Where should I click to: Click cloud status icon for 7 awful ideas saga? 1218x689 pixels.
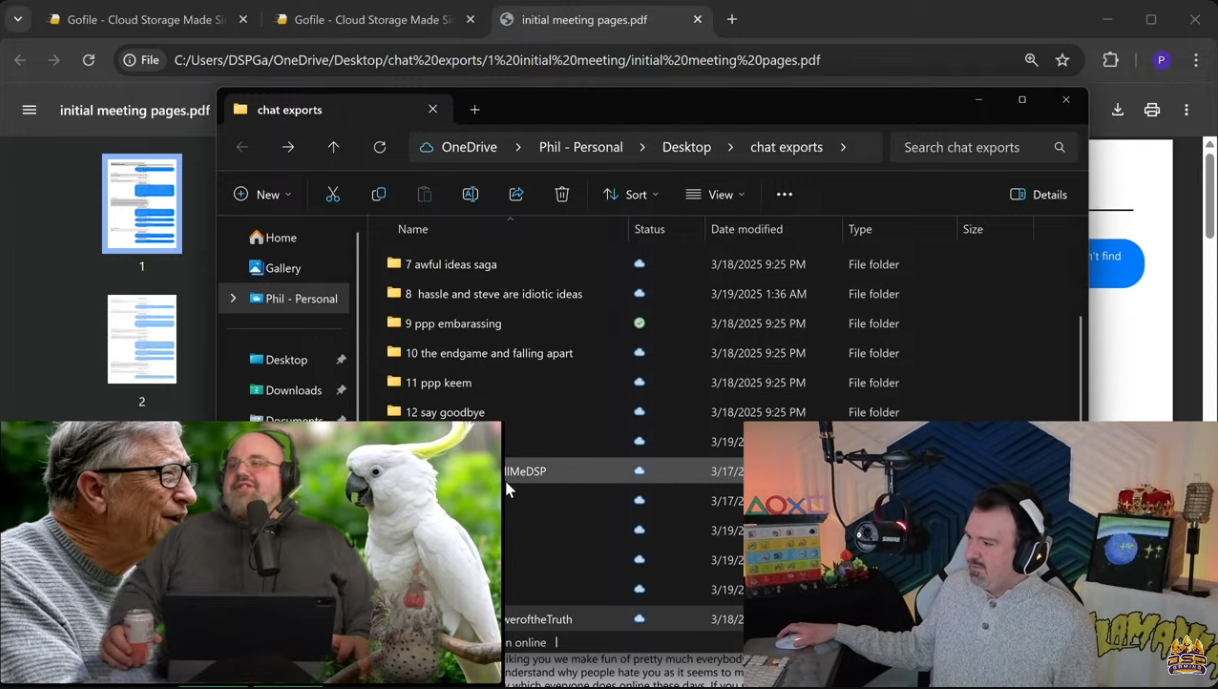point(639,264)
